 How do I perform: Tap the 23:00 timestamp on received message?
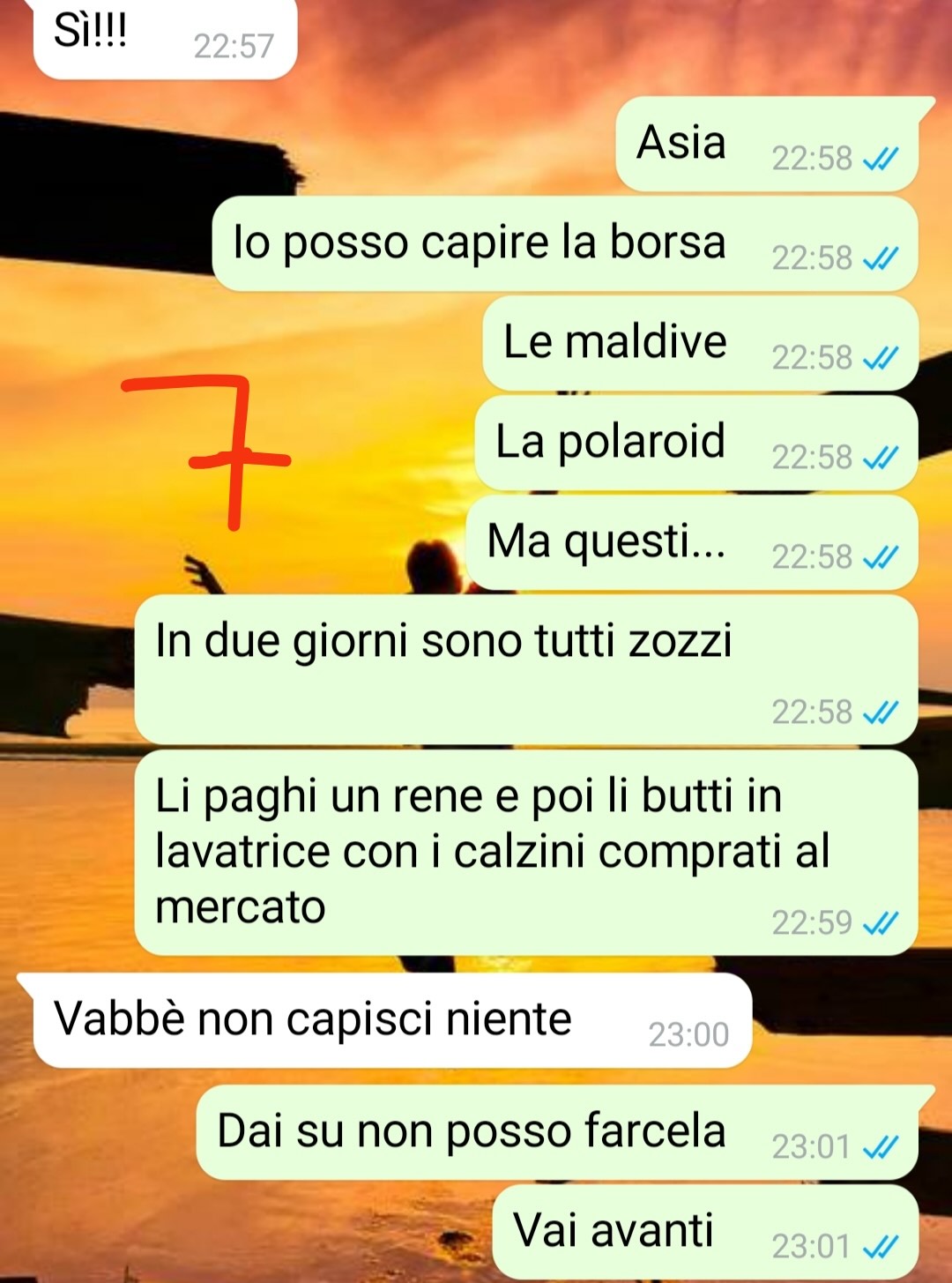pos(688,1035)
